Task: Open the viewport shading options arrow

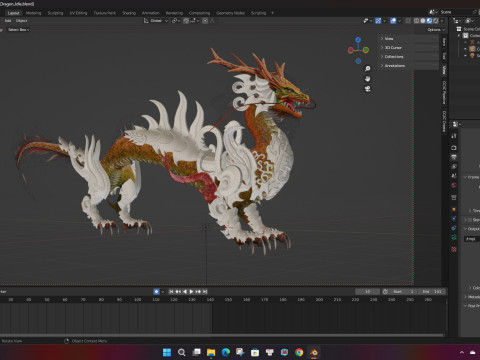Action: click(442, 21)
